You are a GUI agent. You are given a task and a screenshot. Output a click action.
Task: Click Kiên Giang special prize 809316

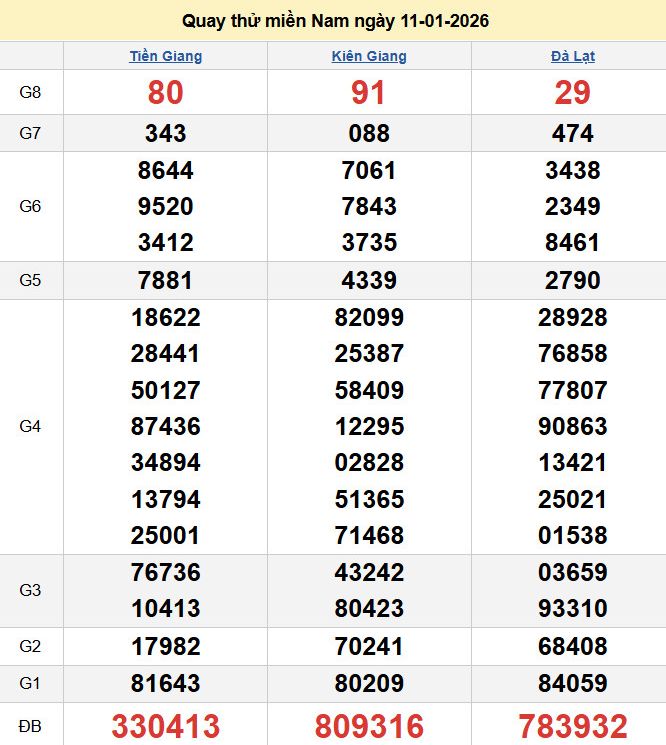click(x=369, y=726)
